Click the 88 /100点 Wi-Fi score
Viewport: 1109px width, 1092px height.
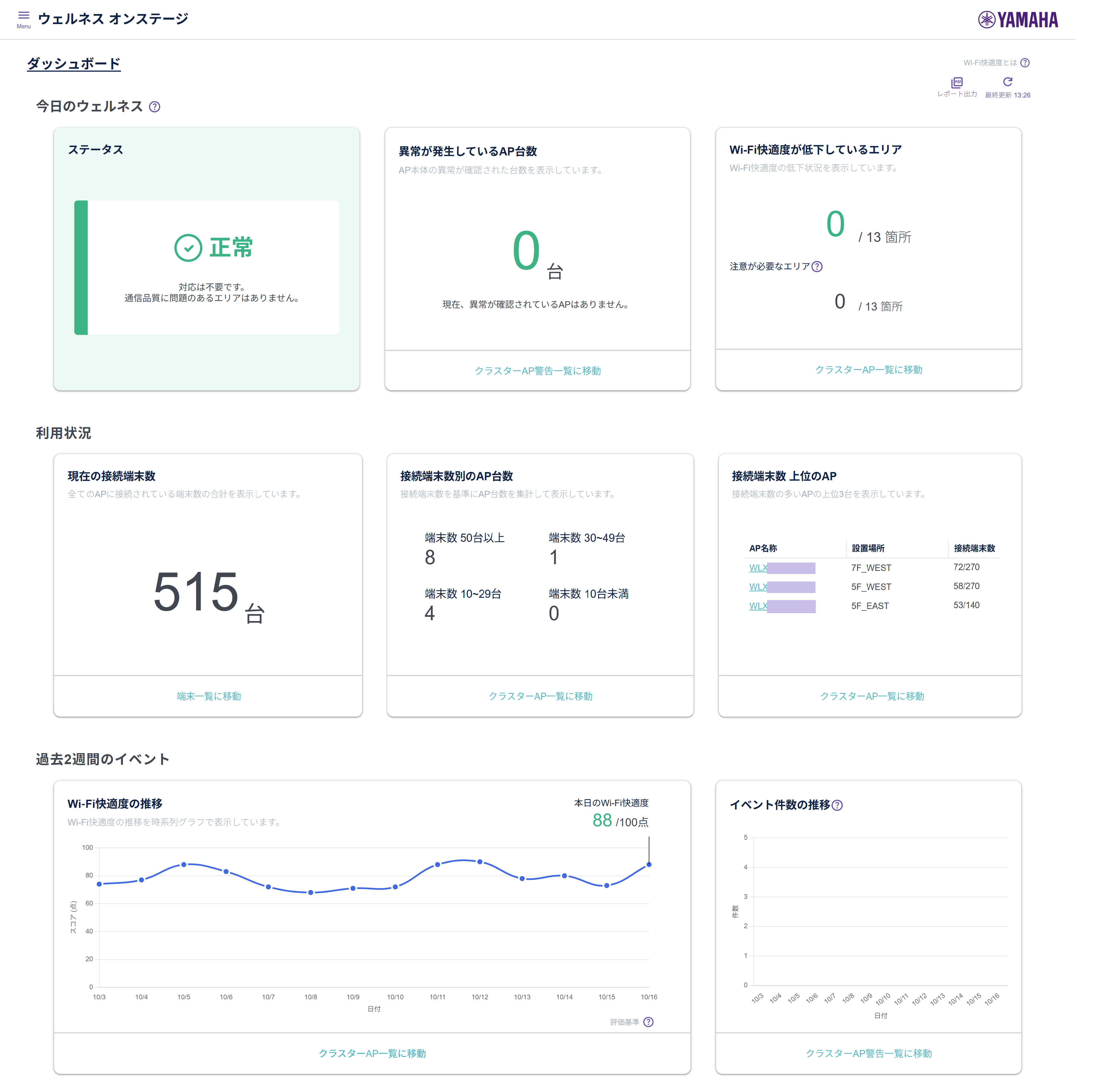(x=620, y=821)
